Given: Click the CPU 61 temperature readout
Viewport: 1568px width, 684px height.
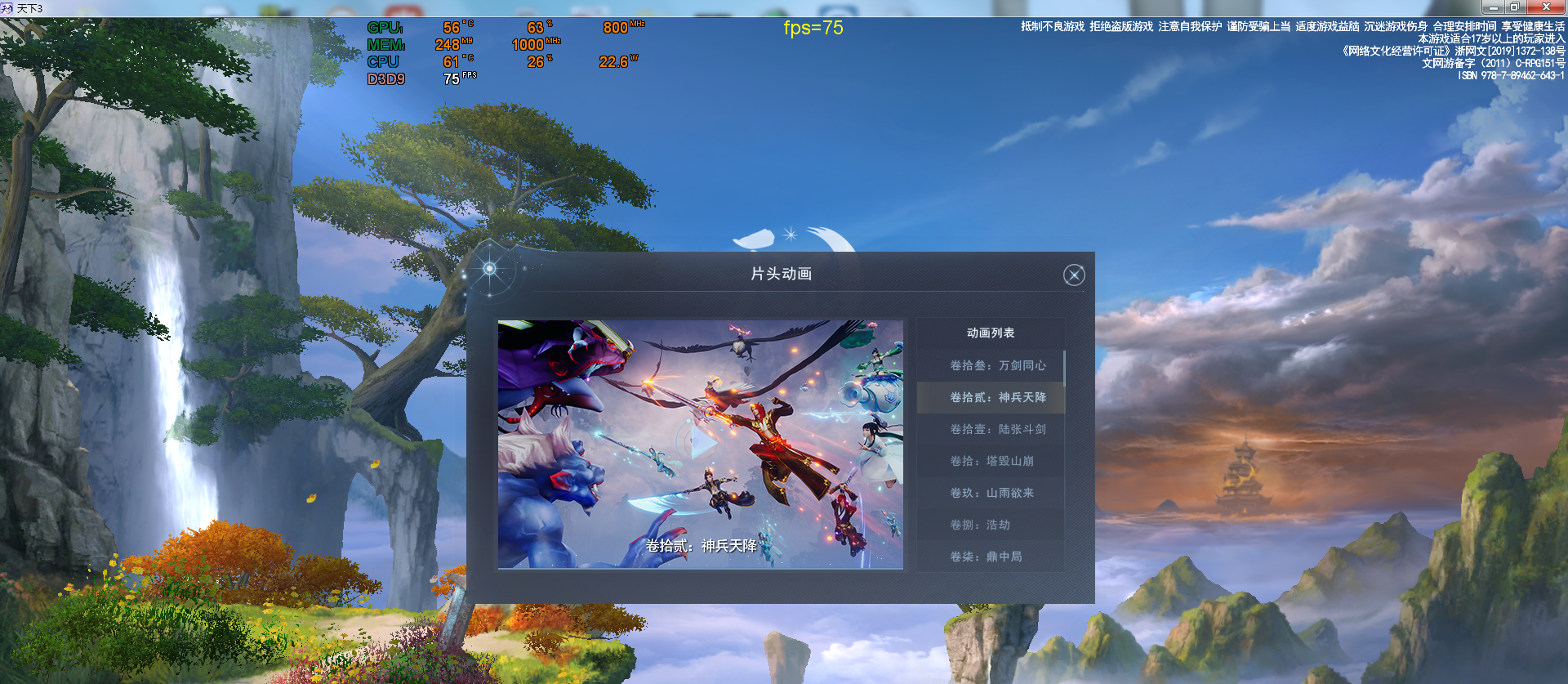Looking at the screenshot, I should (x=458, y=62).
